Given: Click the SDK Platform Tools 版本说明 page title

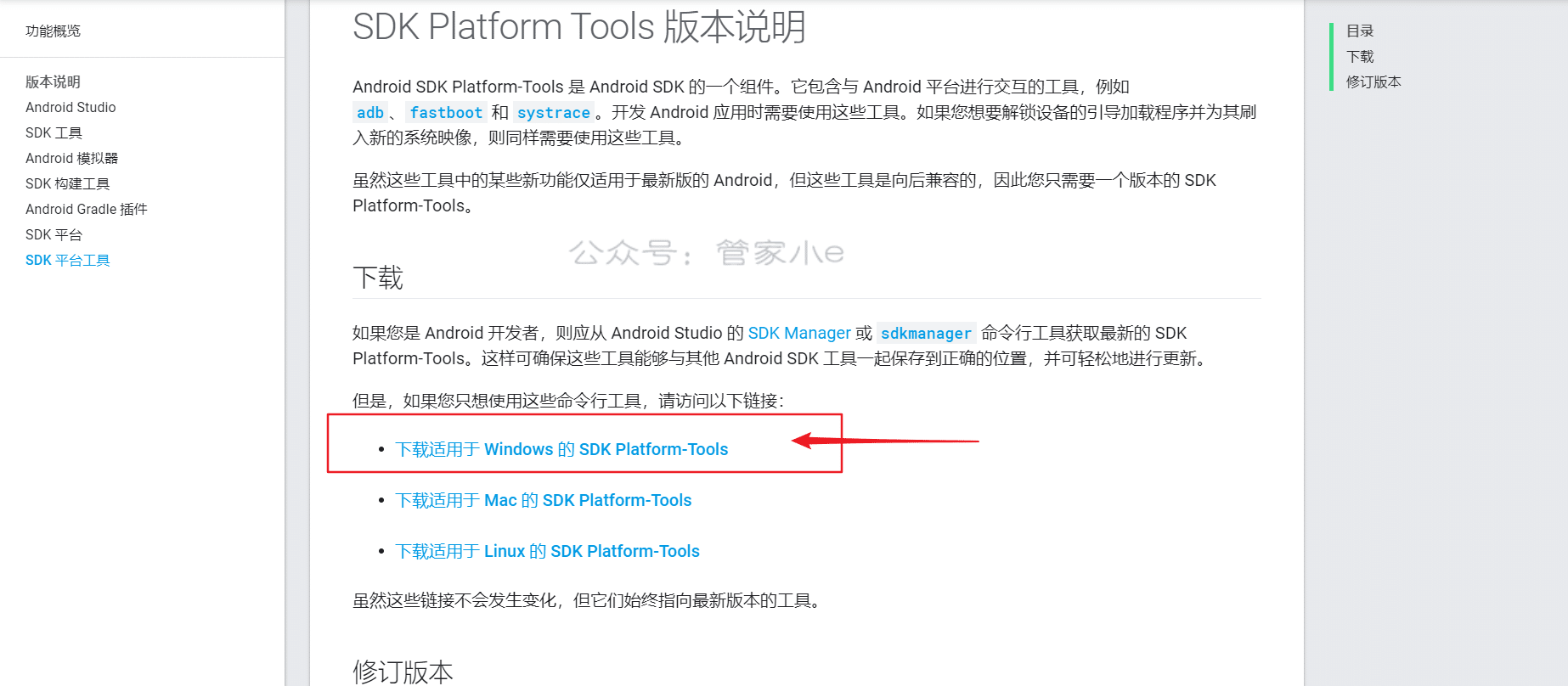Looking at the screenshot, I should tap(579, 26).
